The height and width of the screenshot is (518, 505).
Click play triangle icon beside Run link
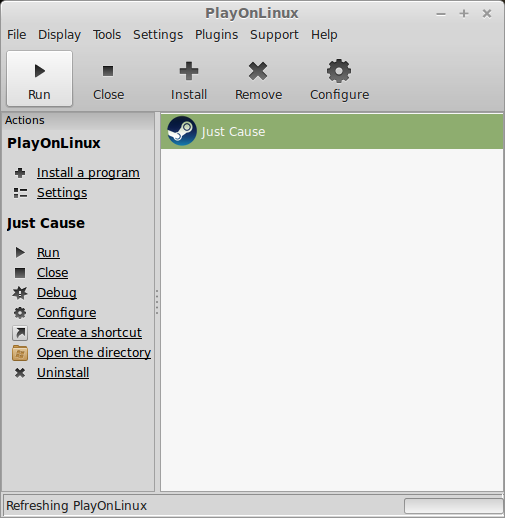pyautogui.click(x=20, y=252)
